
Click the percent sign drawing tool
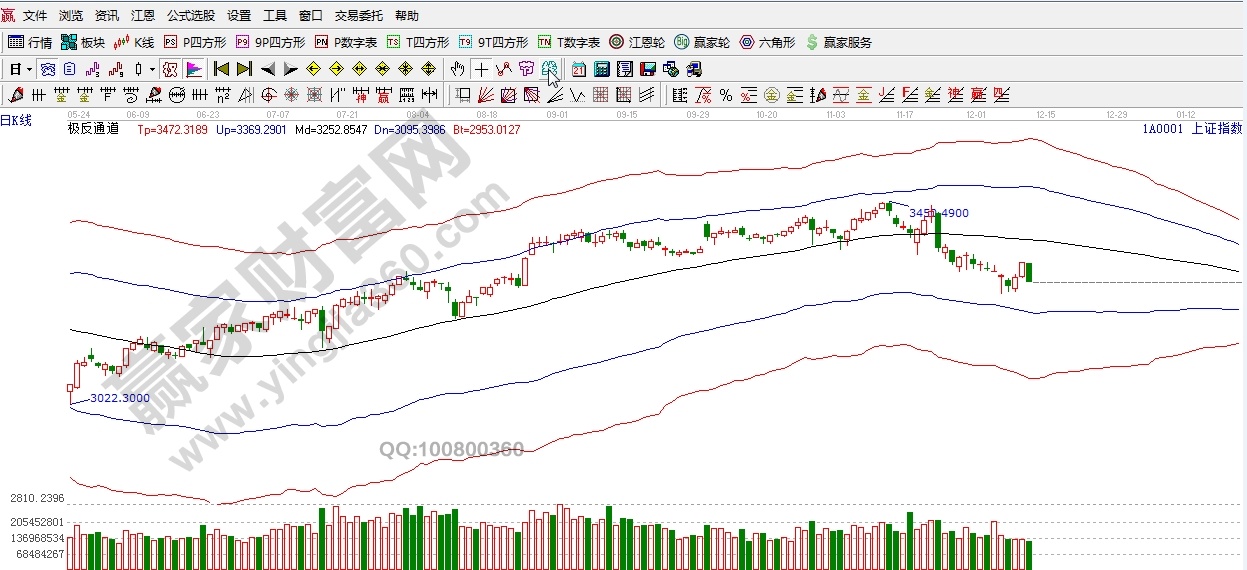pos(726,95)
